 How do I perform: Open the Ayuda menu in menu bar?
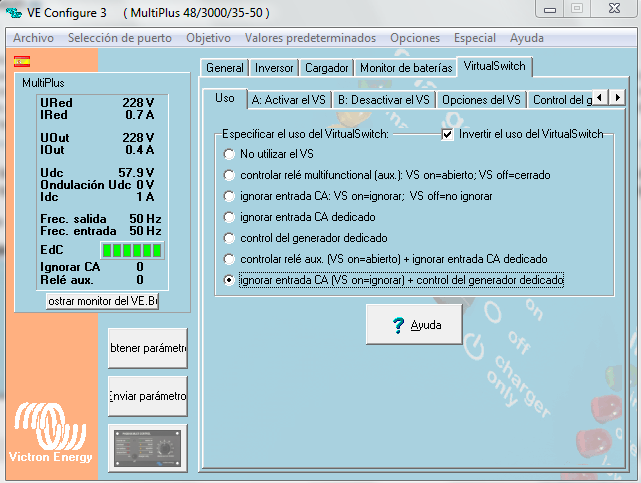[527, 38]
